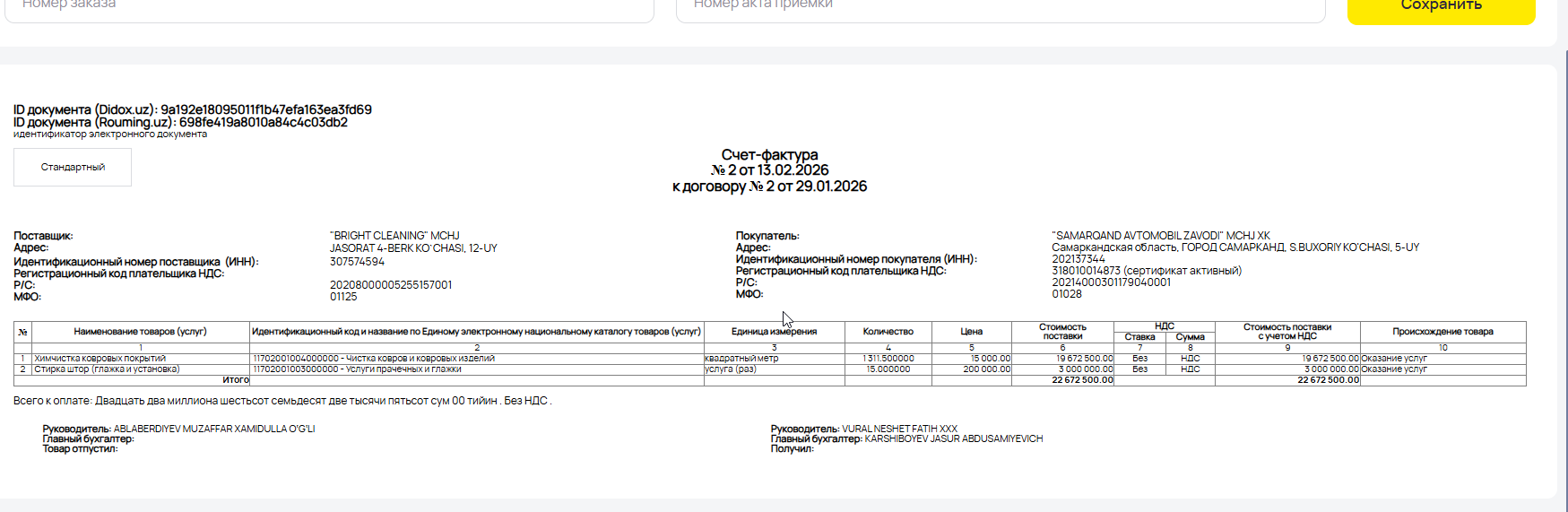Select buyer INN 202137344
1568x512 pixels.
point(1079,259)
